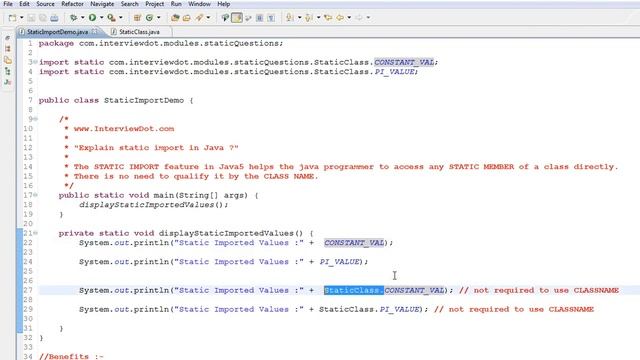Open the Project menu
640x360 pixels.
pyautogui.click(x=155, y=4)
